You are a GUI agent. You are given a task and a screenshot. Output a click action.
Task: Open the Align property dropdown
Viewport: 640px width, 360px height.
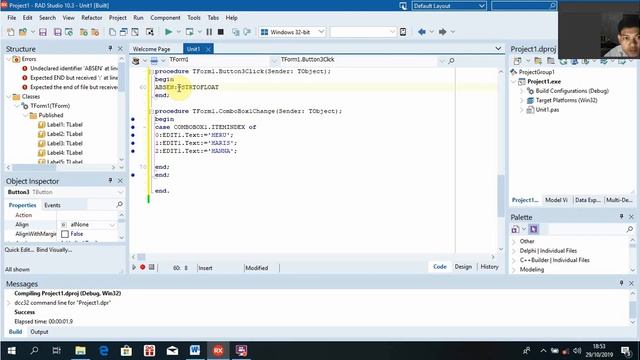coord(112,224)
